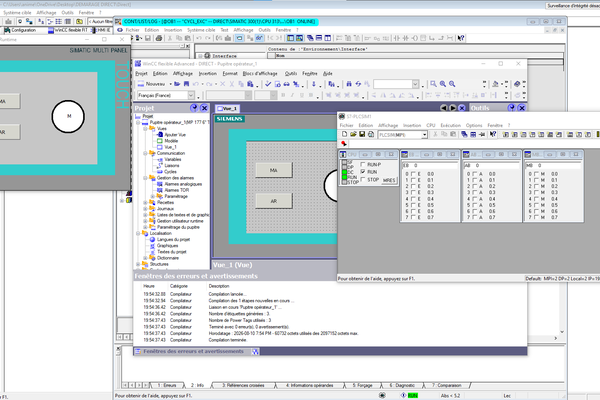Click glasses monitor icon in CONT/LIST/LOG toolbar
600x400 pixels.
259,38
